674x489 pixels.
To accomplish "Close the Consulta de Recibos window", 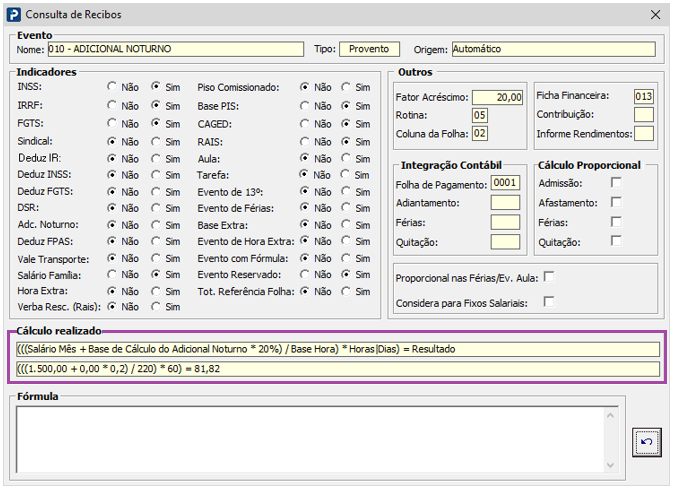I will [x=655, y=14].
